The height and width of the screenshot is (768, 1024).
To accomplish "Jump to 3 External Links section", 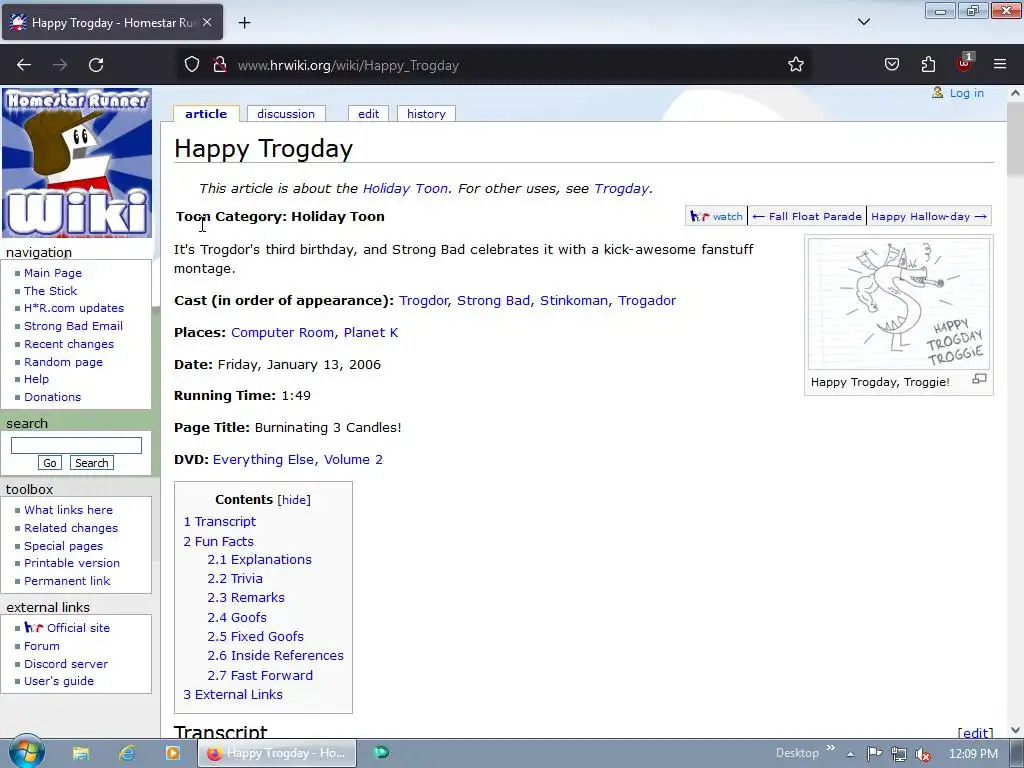I will (x=233, y=695).
